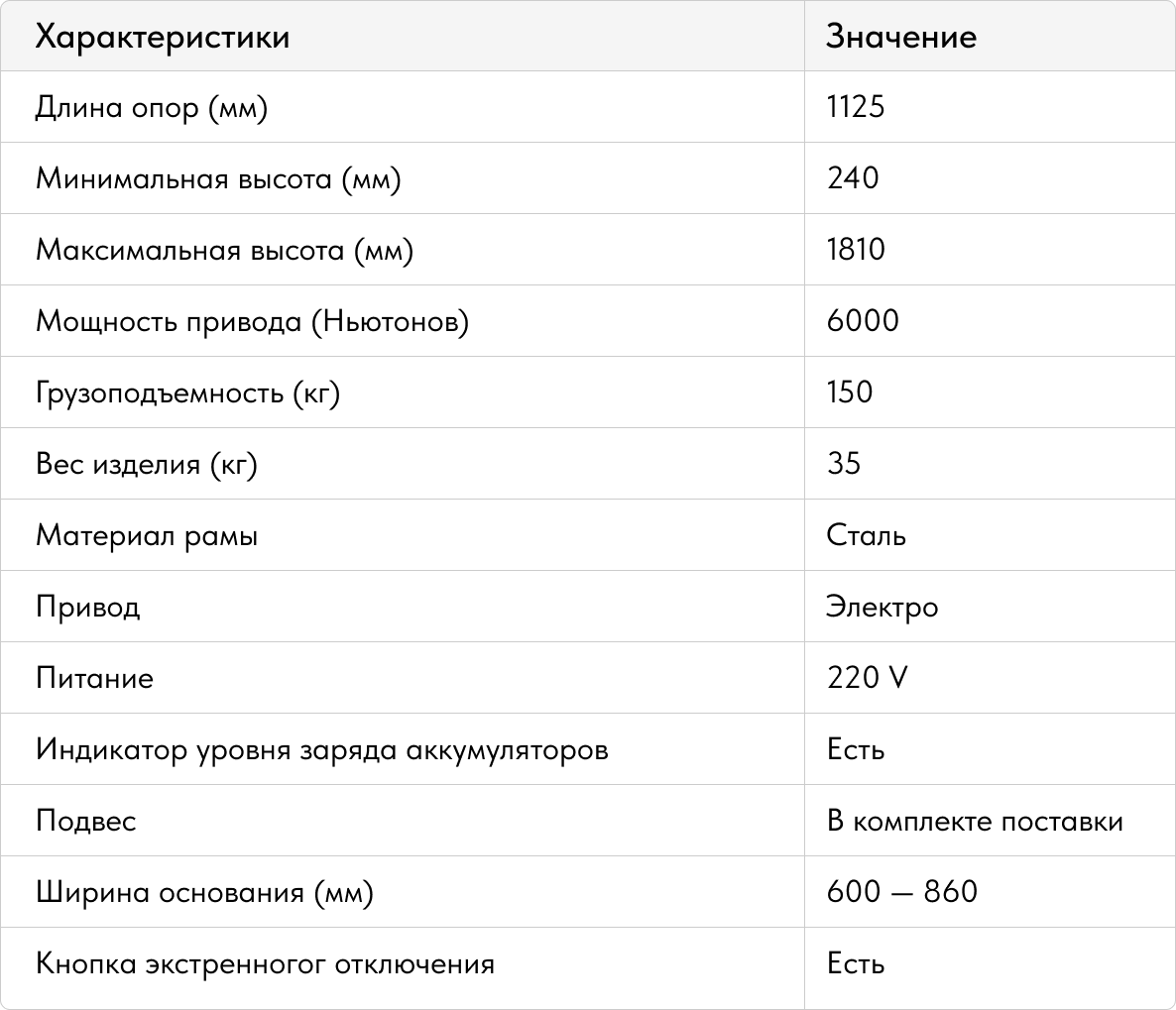This screenshot has height=1010, width=1176.
Task: Click the base width value "600 — 860"
Action: coord(901,892)
